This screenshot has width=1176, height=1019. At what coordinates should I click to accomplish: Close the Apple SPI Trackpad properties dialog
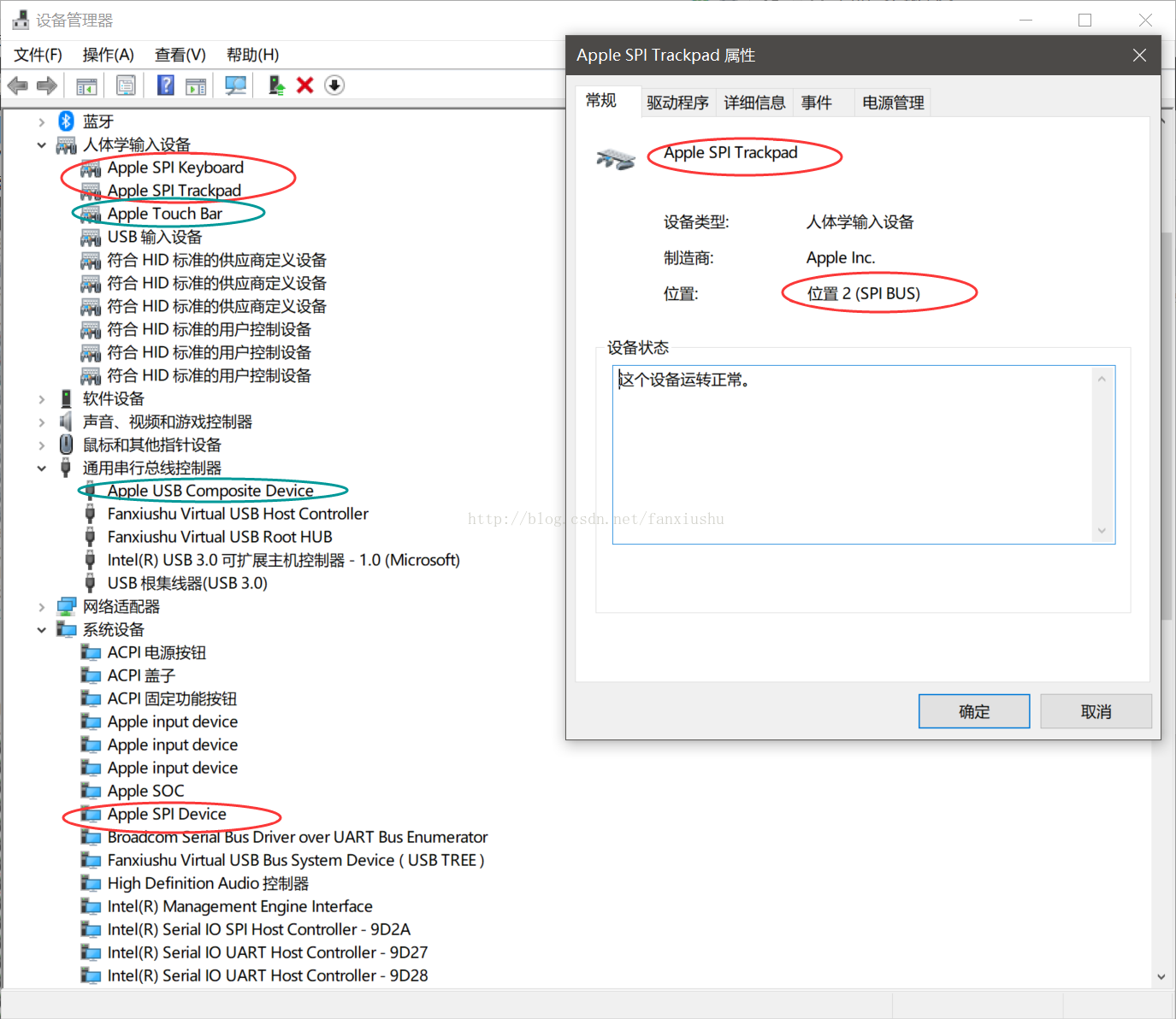[1139, 55]
